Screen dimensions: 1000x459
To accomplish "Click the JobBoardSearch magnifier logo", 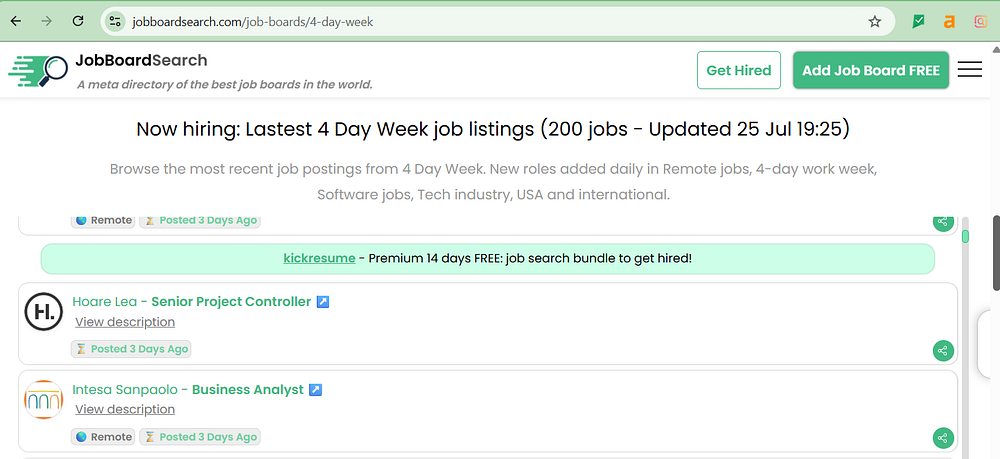I will [39, 70].
